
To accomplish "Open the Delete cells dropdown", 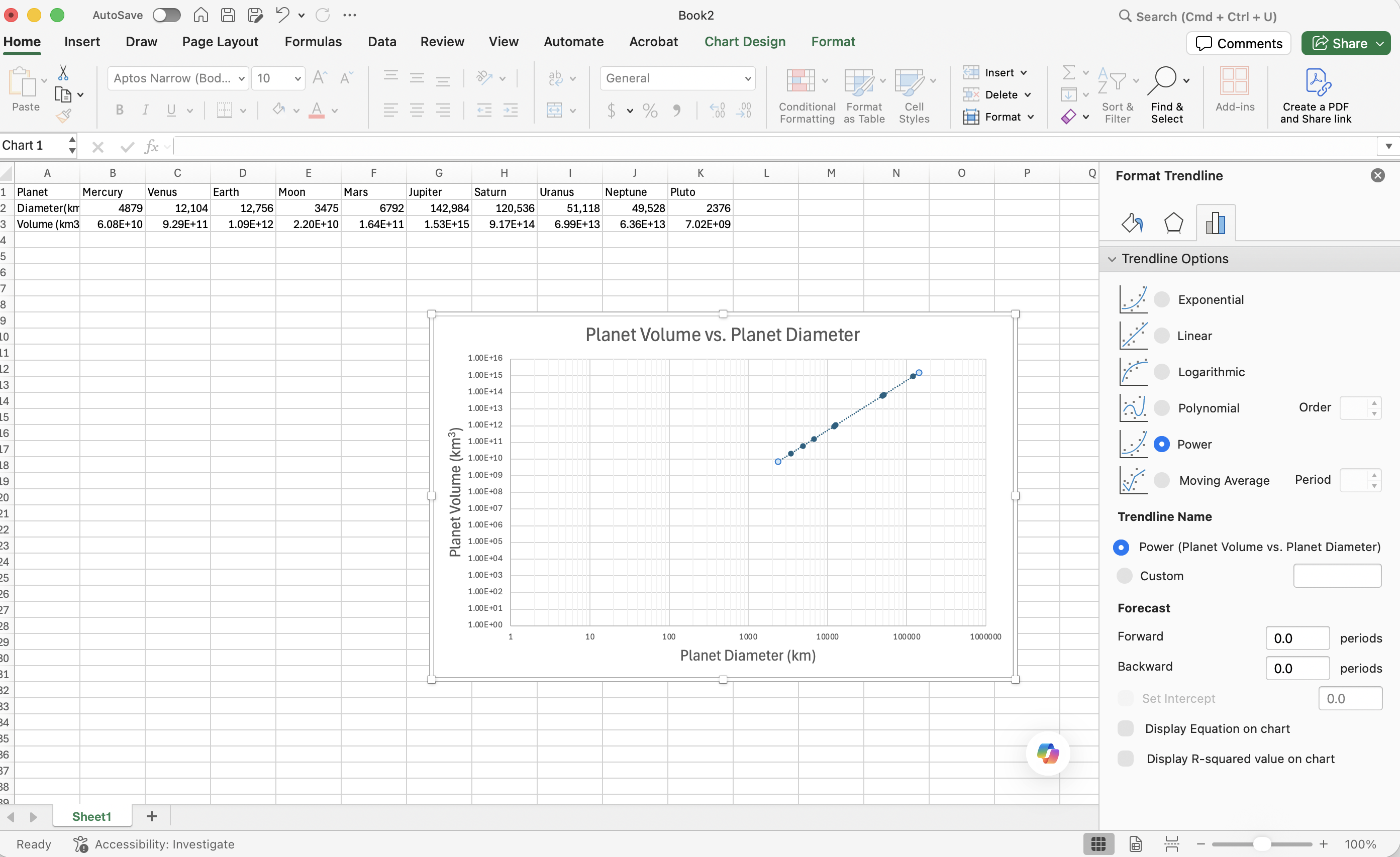I will coord(1027,95).
